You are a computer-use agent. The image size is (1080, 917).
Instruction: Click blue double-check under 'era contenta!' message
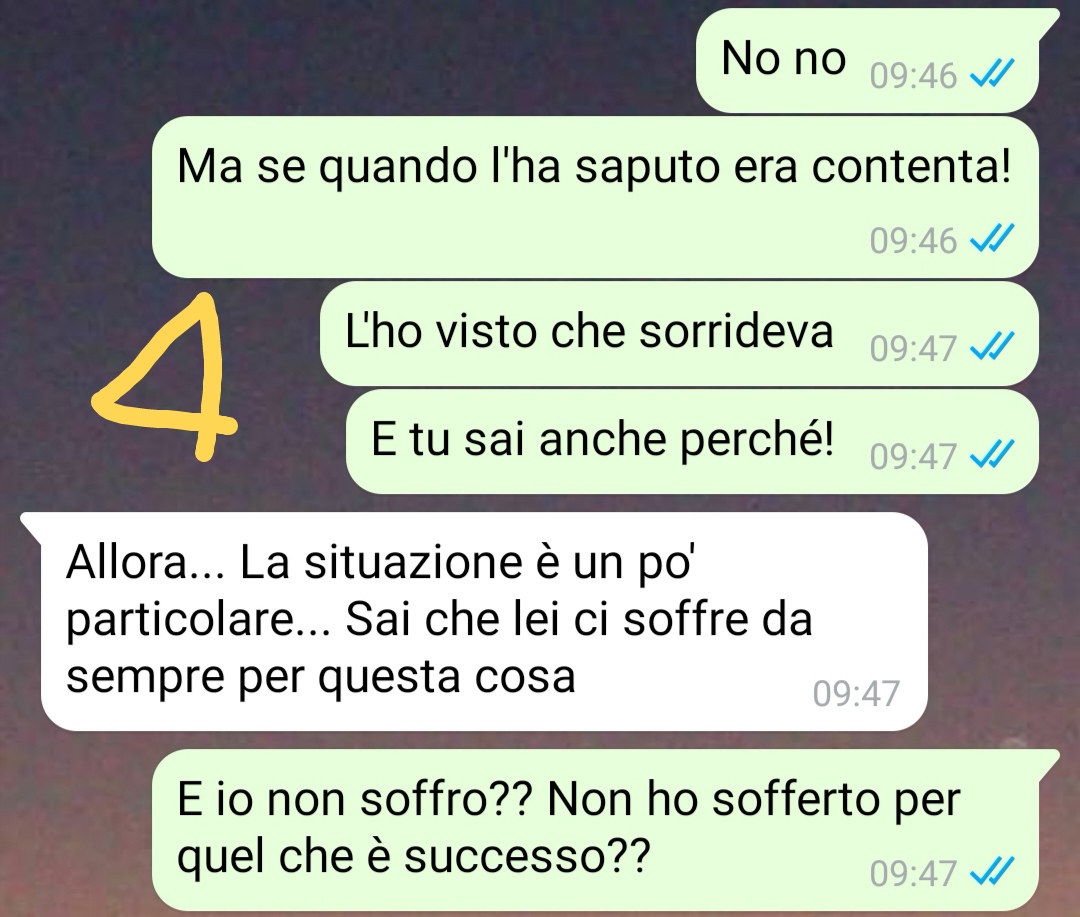point(992,239)
